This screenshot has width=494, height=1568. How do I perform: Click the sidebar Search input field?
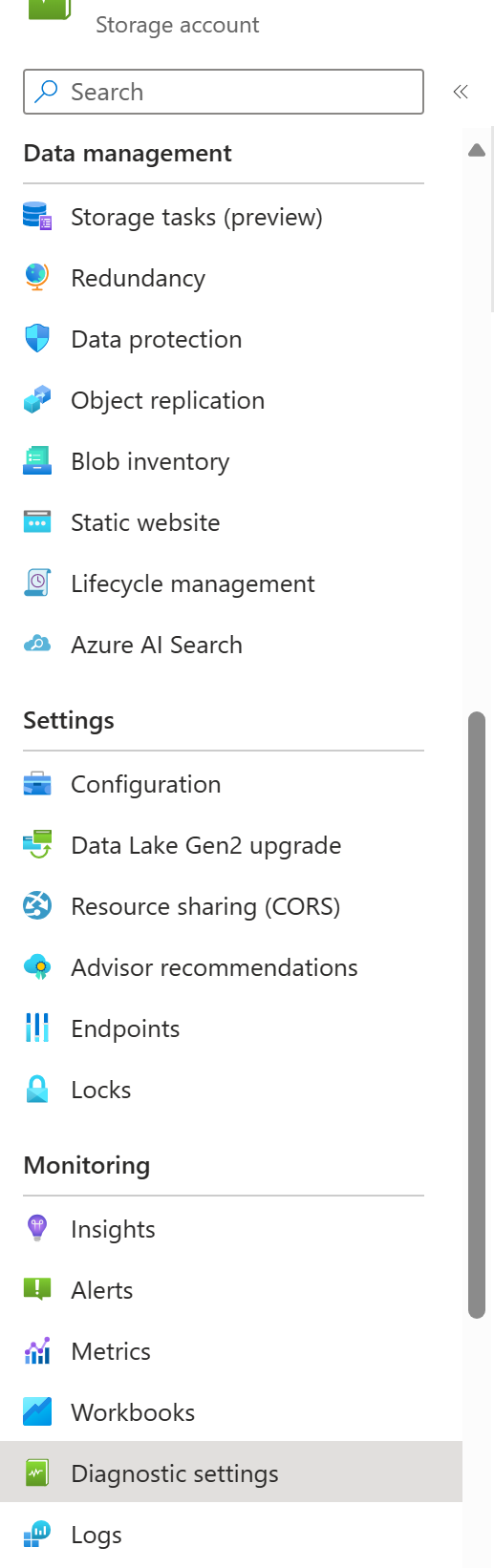[x=224, y=92]
